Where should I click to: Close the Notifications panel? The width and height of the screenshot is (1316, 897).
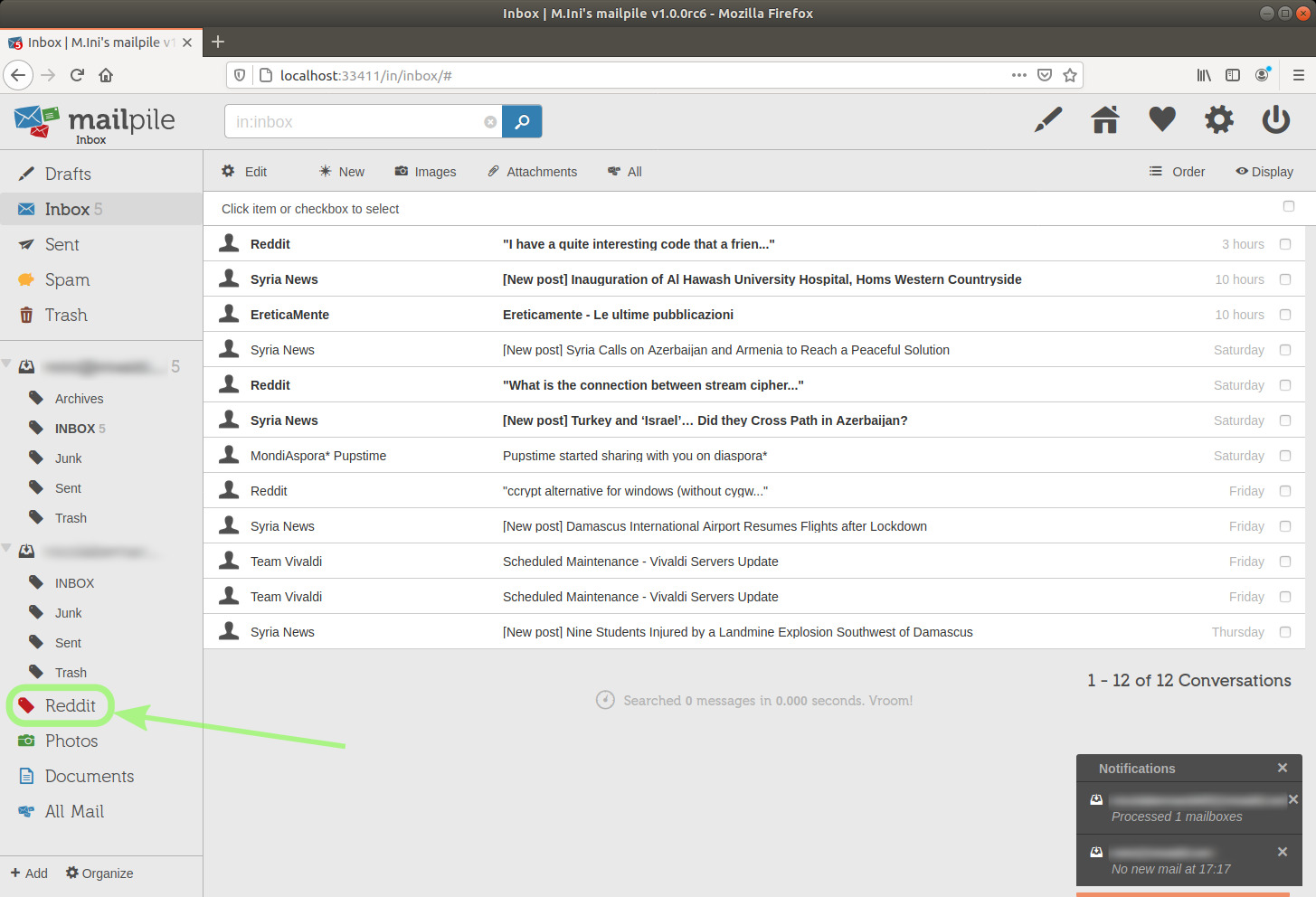pos(1282,768)
